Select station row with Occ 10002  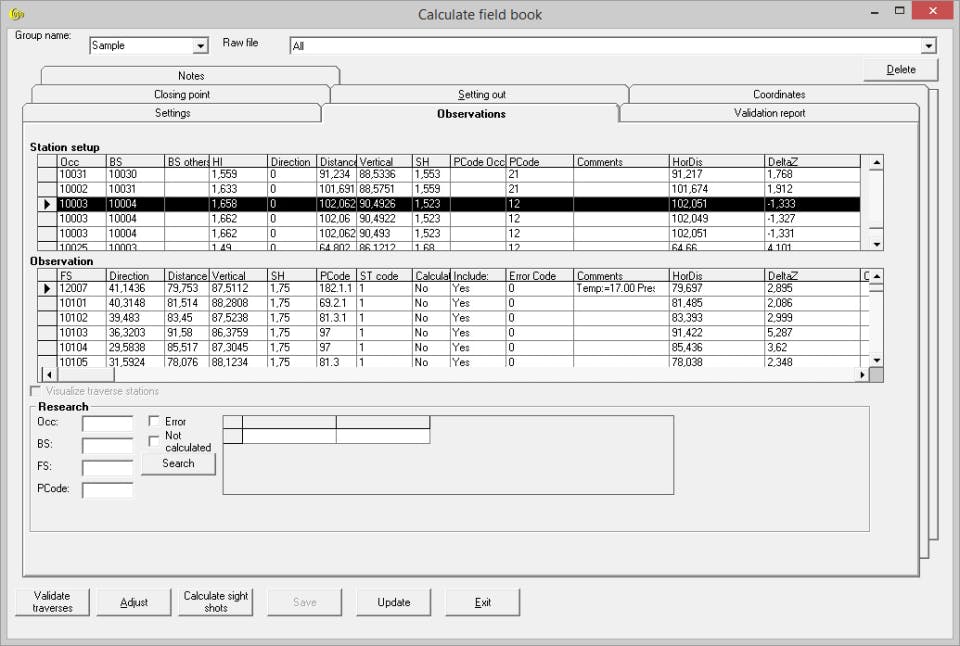coord(449,189)
